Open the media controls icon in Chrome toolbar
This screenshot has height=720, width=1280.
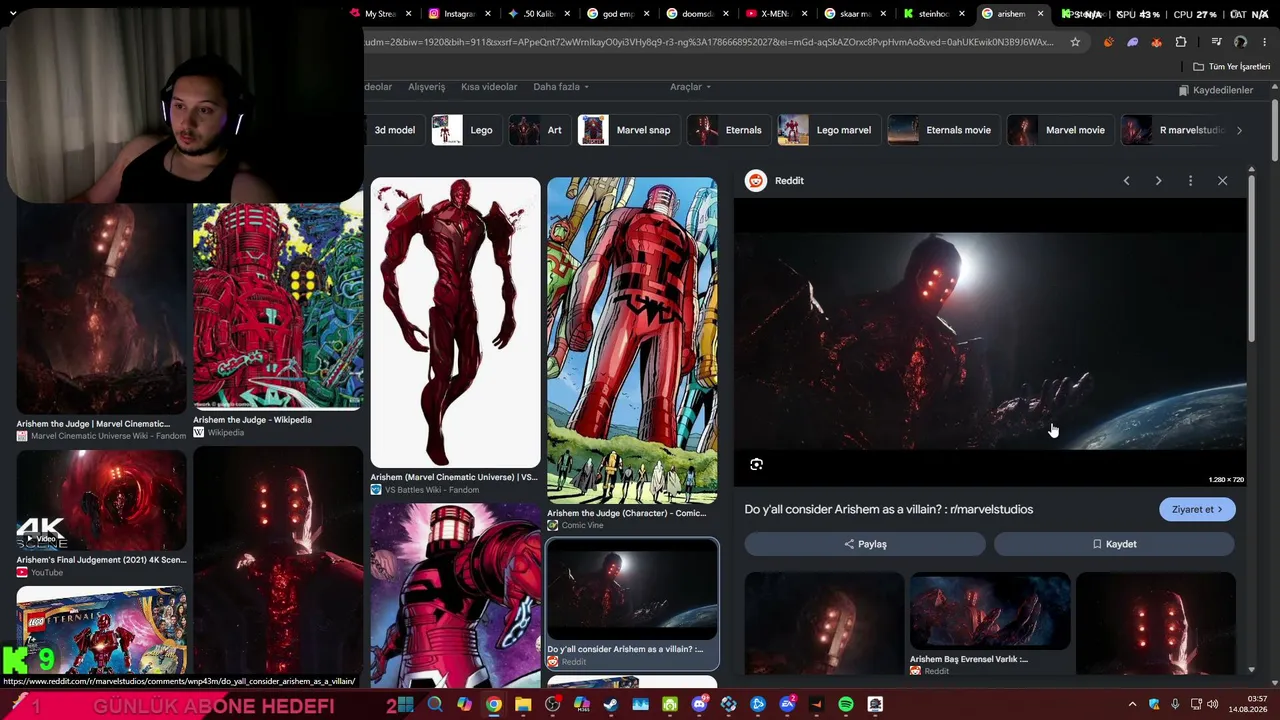tap(1216, 42)
